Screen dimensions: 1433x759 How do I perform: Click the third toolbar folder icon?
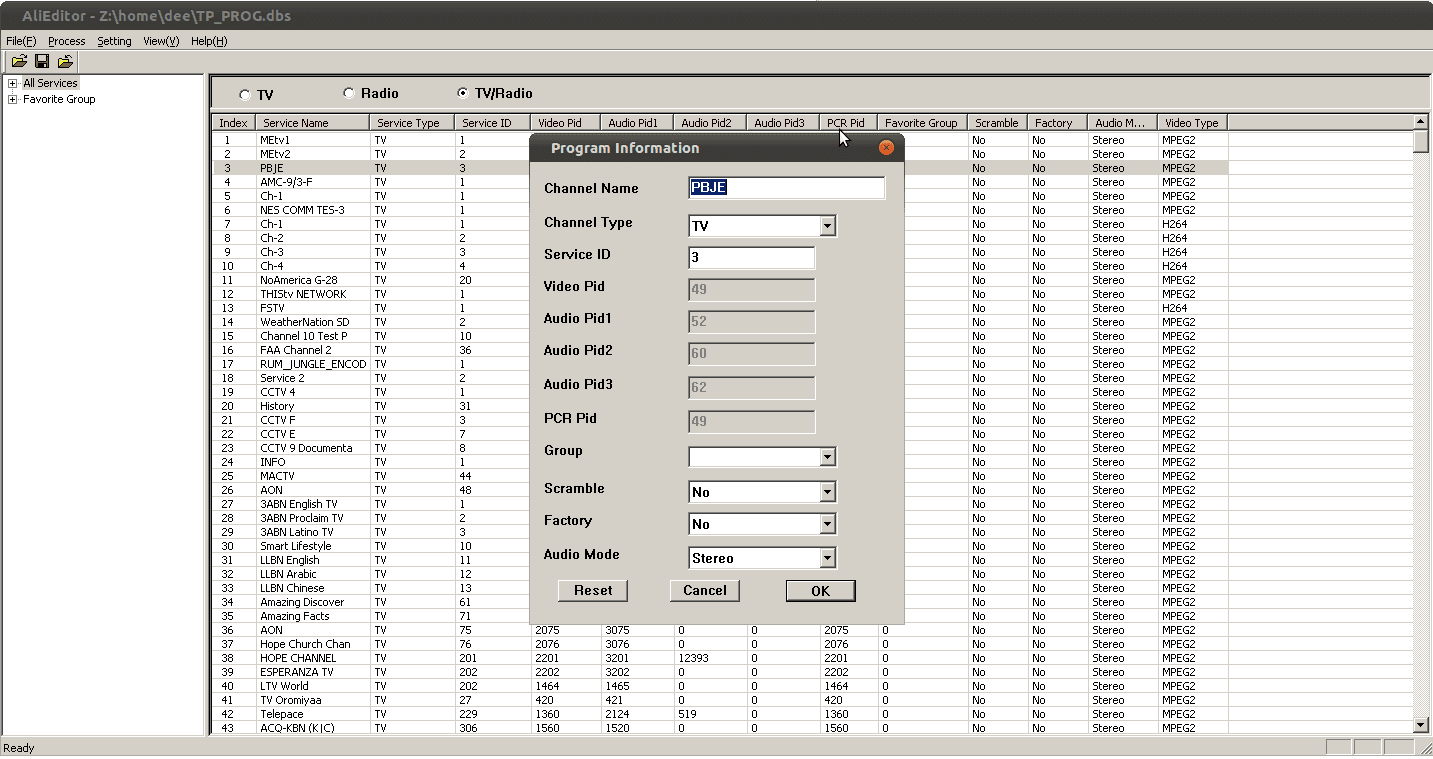[x=65, y=61]
